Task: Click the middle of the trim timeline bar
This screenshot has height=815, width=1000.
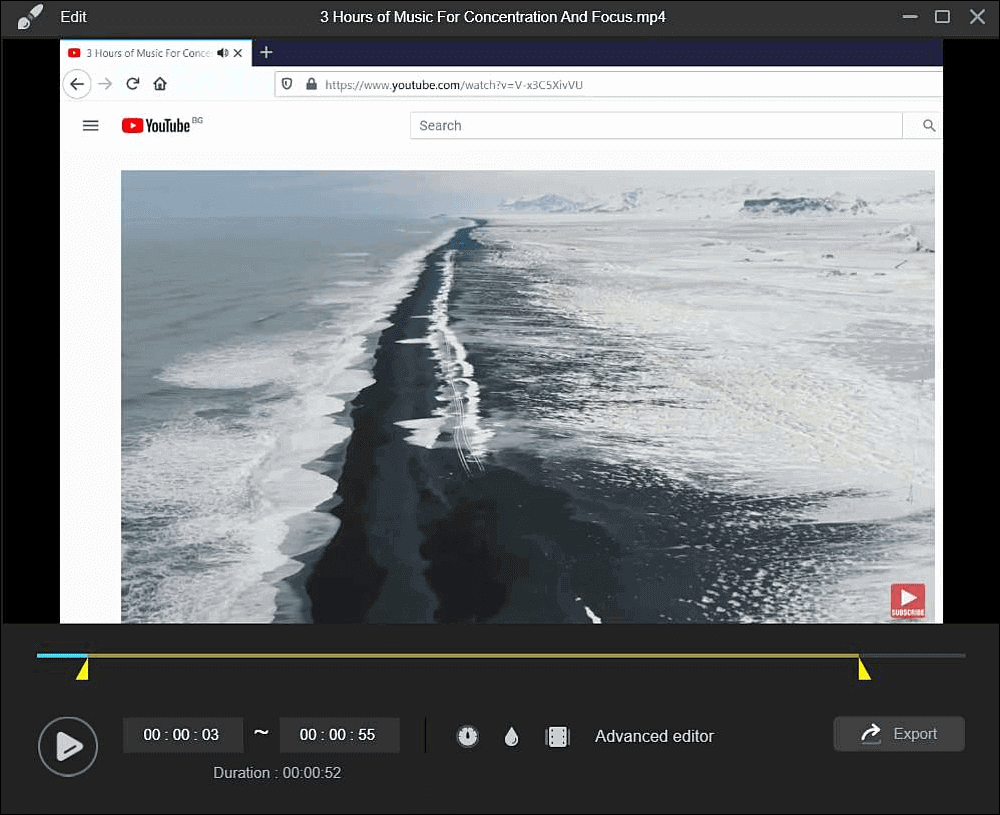Action: point(472,656)
